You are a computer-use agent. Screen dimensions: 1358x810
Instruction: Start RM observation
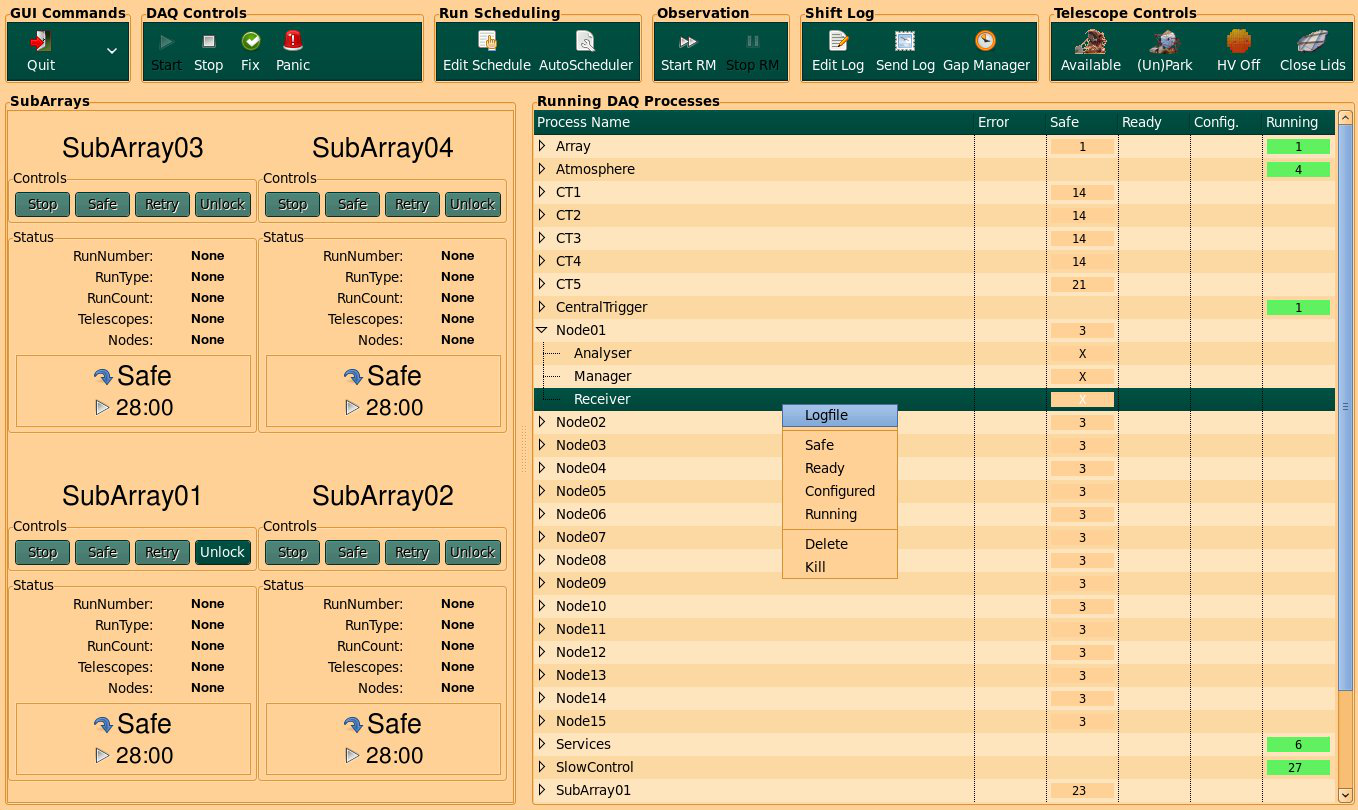pyautogui.click(x=688, y=41)
